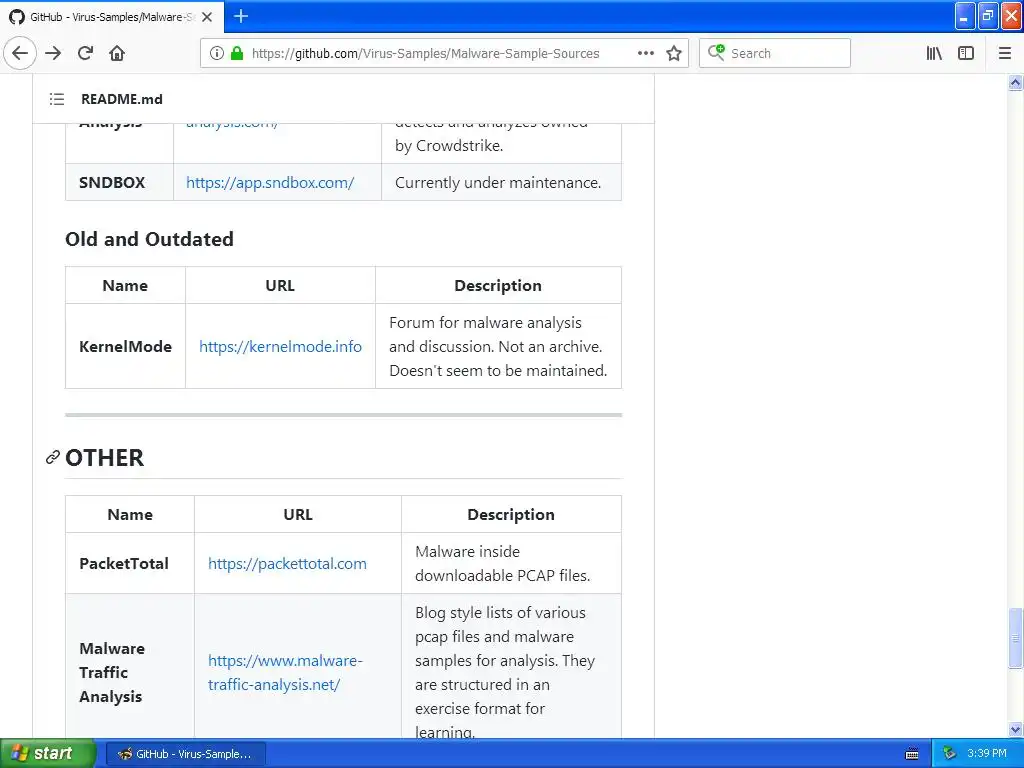Click the URL column header in OTHER table
The height and width of the screenshot is (768, 1024).
[x=298, y=515]
